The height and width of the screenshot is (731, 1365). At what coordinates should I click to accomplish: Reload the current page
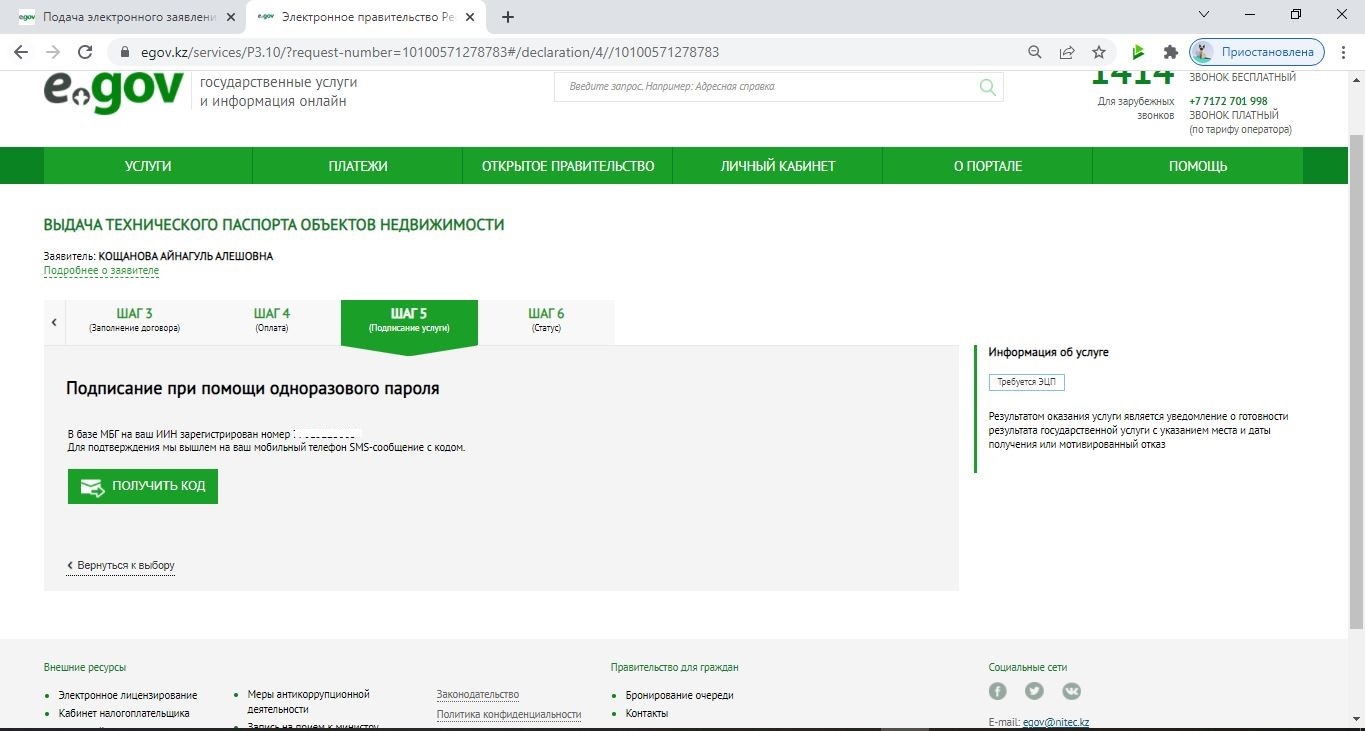85,52
